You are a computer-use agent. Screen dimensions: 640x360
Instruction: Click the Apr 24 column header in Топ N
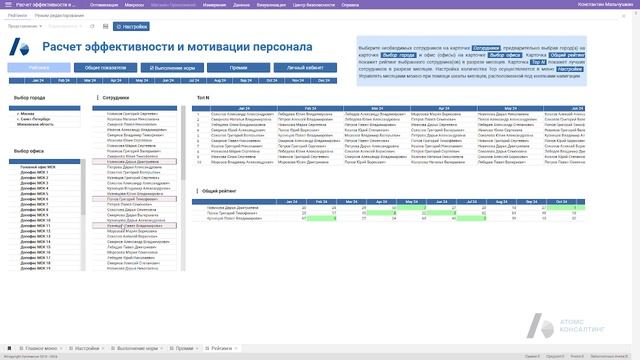[x=444, y=109]
